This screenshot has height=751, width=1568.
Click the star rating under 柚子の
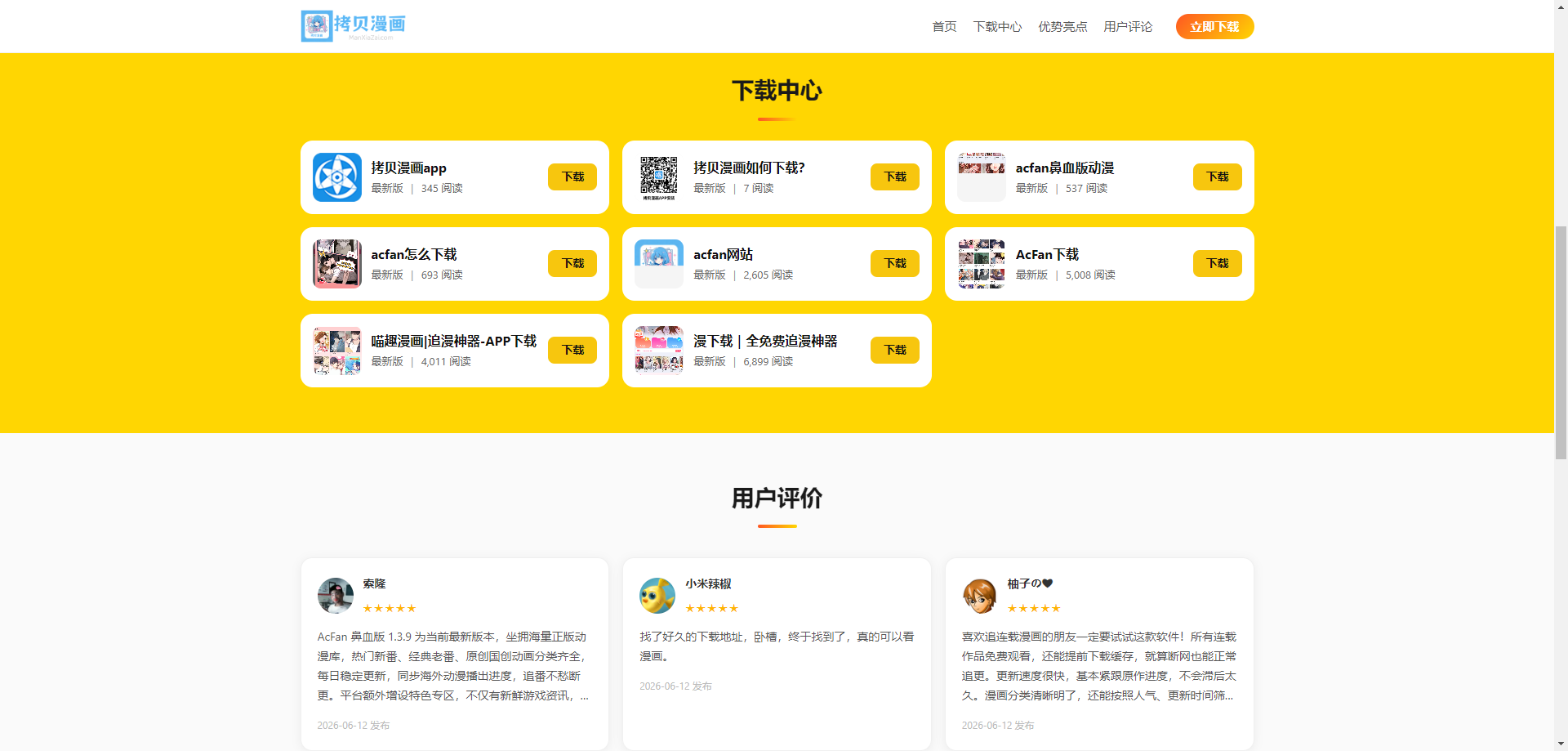[1034, 608]
